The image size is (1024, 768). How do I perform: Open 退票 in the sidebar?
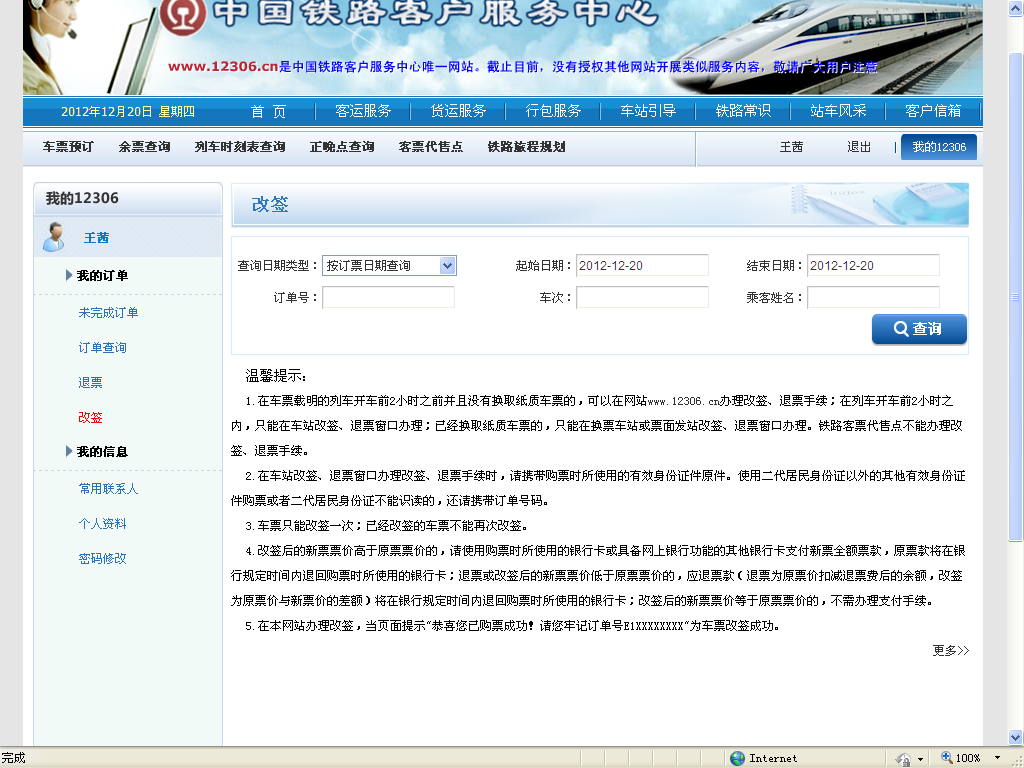[90, 383]
